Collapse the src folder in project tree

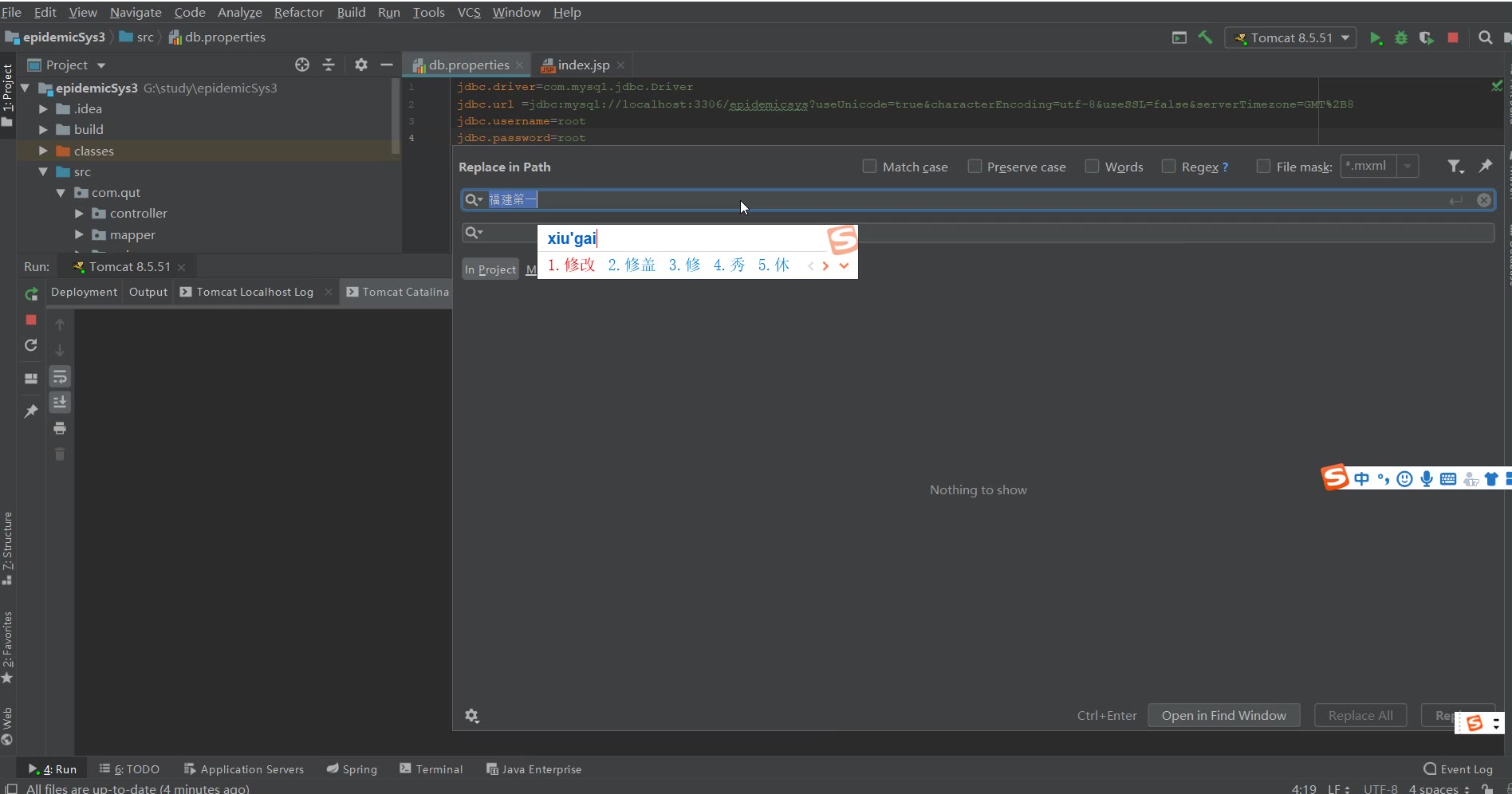coord(43,171)
